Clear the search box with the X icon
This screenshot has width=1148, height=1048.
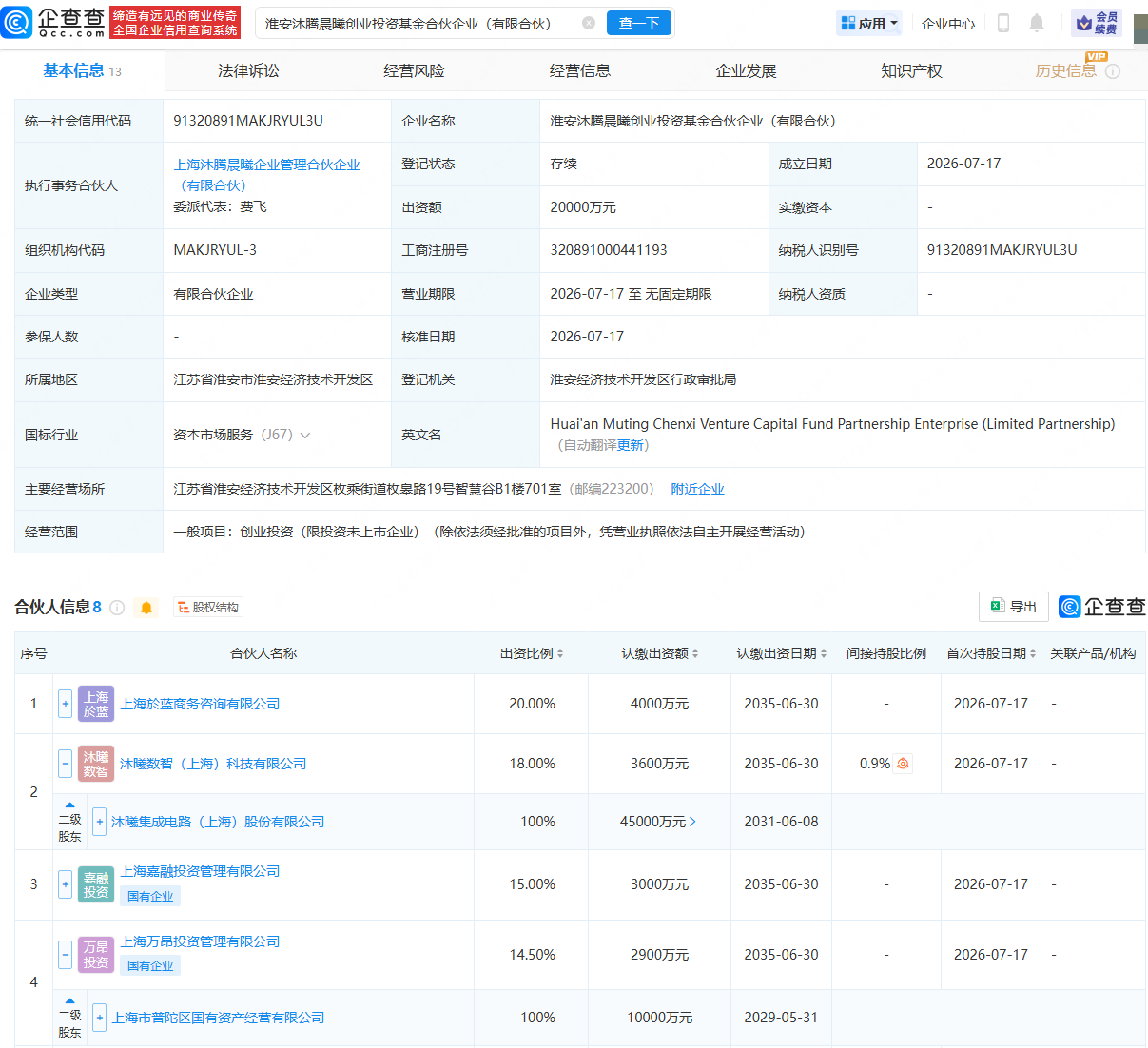pos(589,23)
